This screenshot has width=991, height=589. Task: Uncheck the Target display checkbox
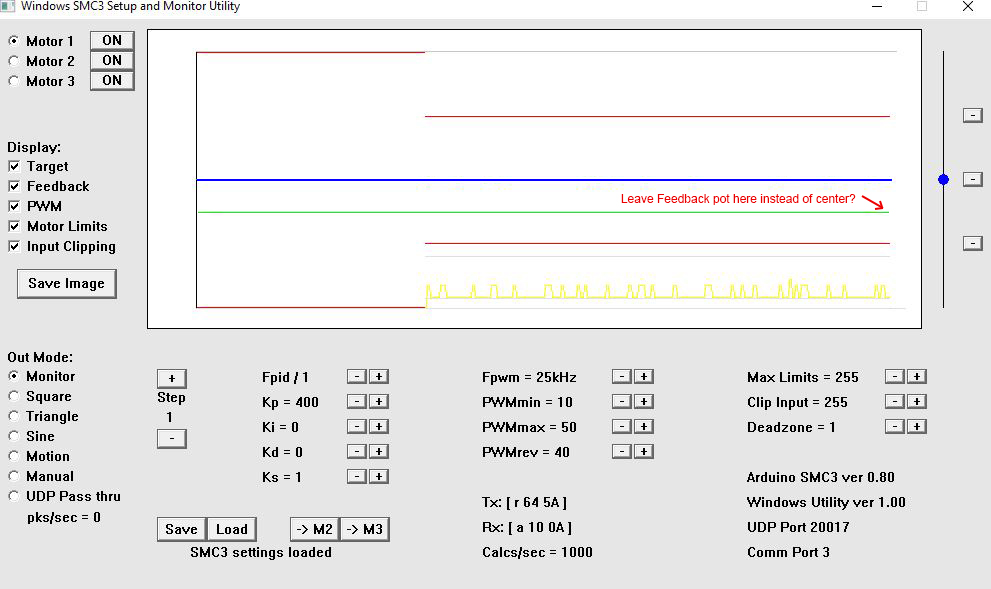coord(14,166)
